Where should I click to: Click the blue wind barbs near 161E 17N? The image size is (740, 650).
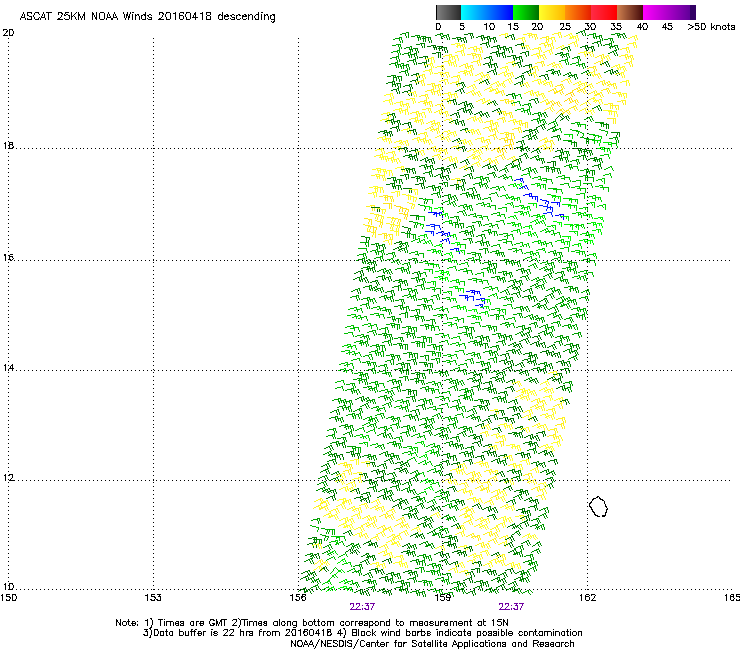[540, 199]
